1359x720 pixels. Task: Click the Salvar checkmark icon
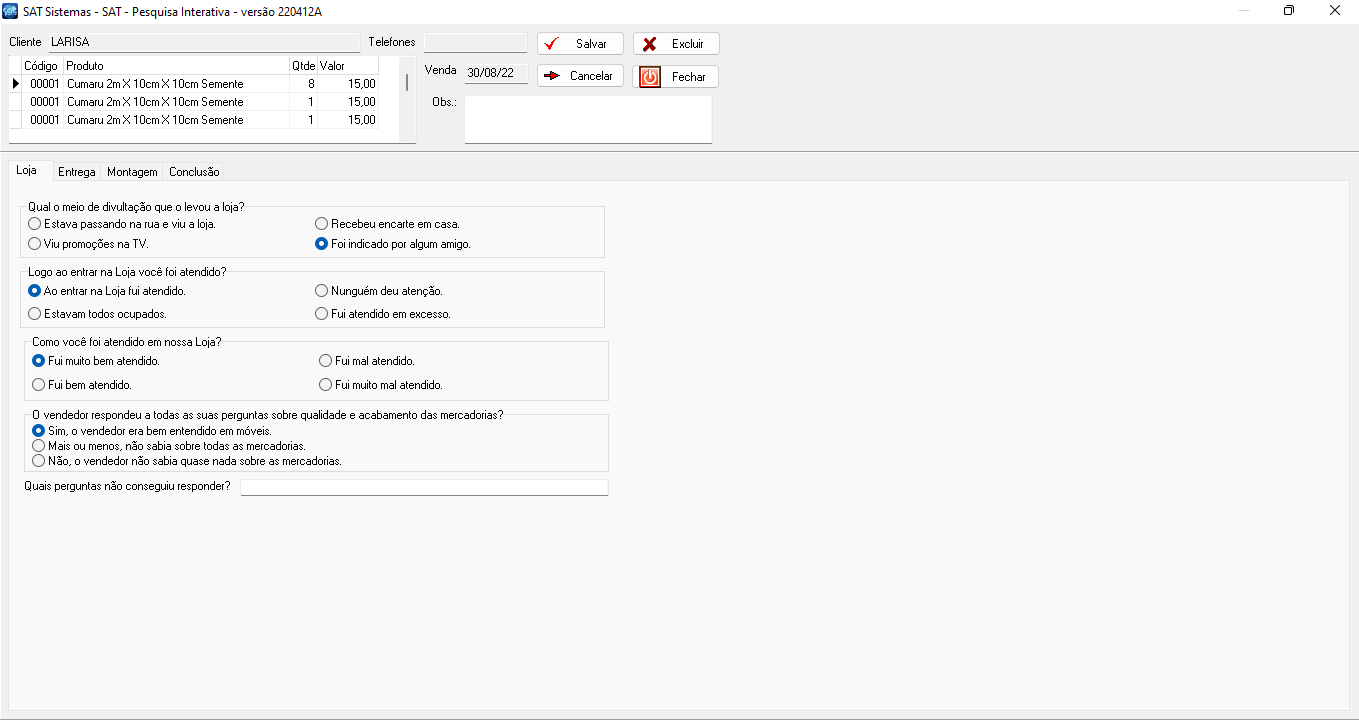coord(551,44)
